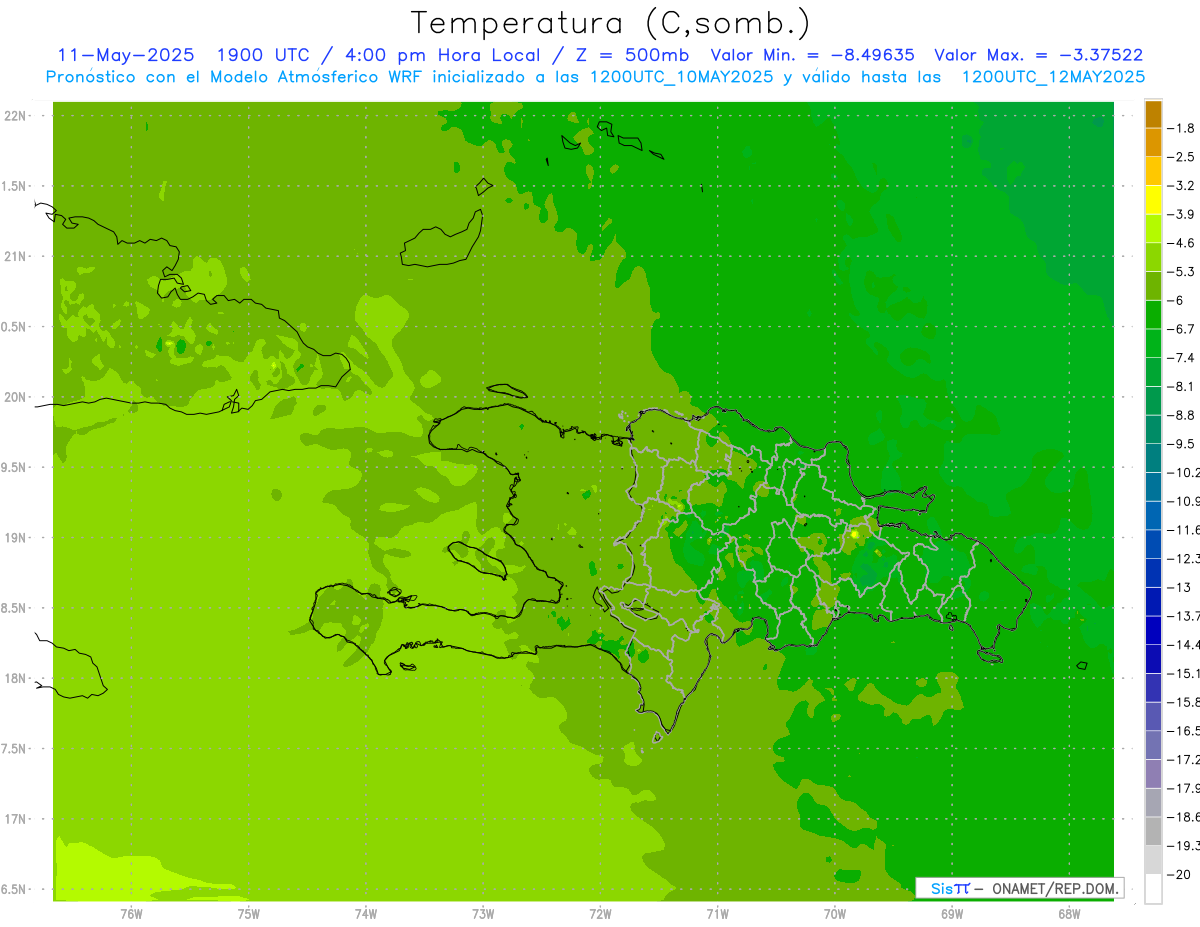Click the SisTT - ONAMET/REP.DOM. logo box

tap(1019, 888)
